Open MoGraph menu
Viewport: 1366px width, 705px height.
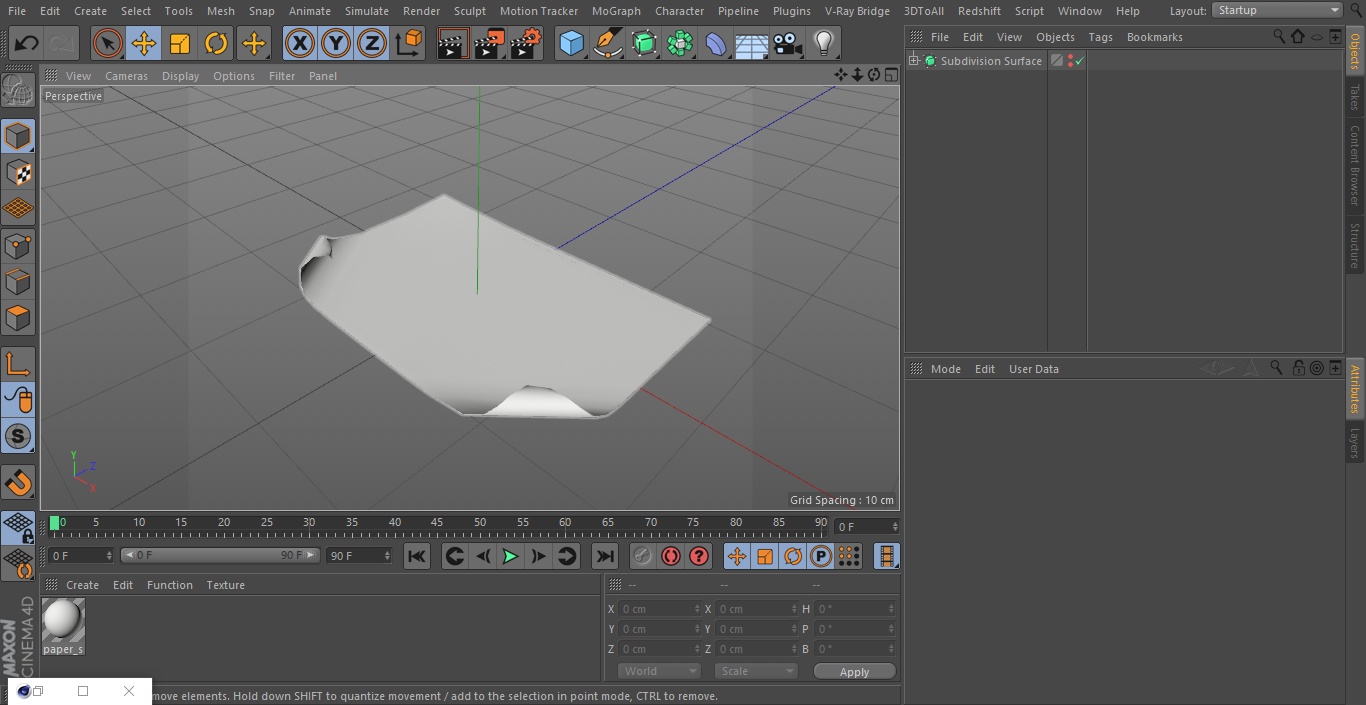click(x=616, y=11)
